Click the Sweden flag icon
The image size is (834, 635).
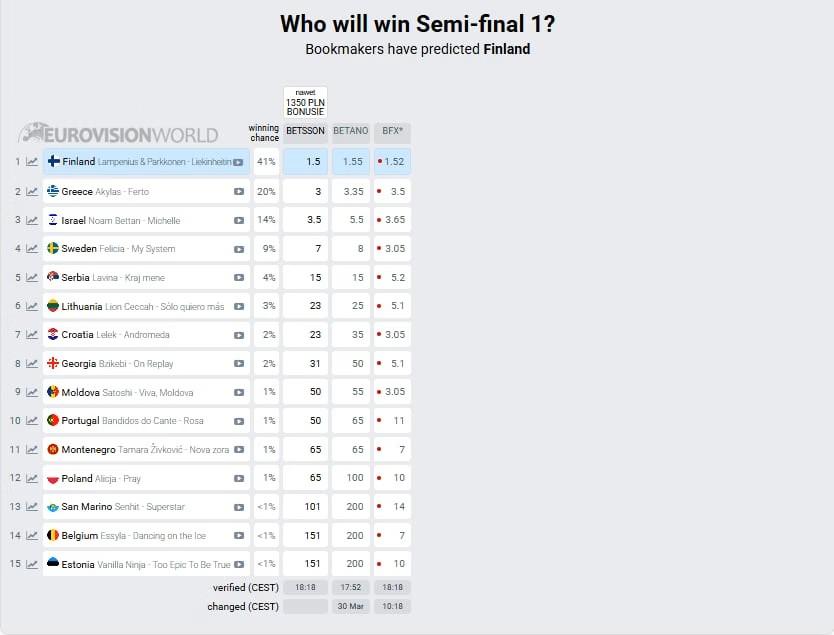click(x=53, y=248)
